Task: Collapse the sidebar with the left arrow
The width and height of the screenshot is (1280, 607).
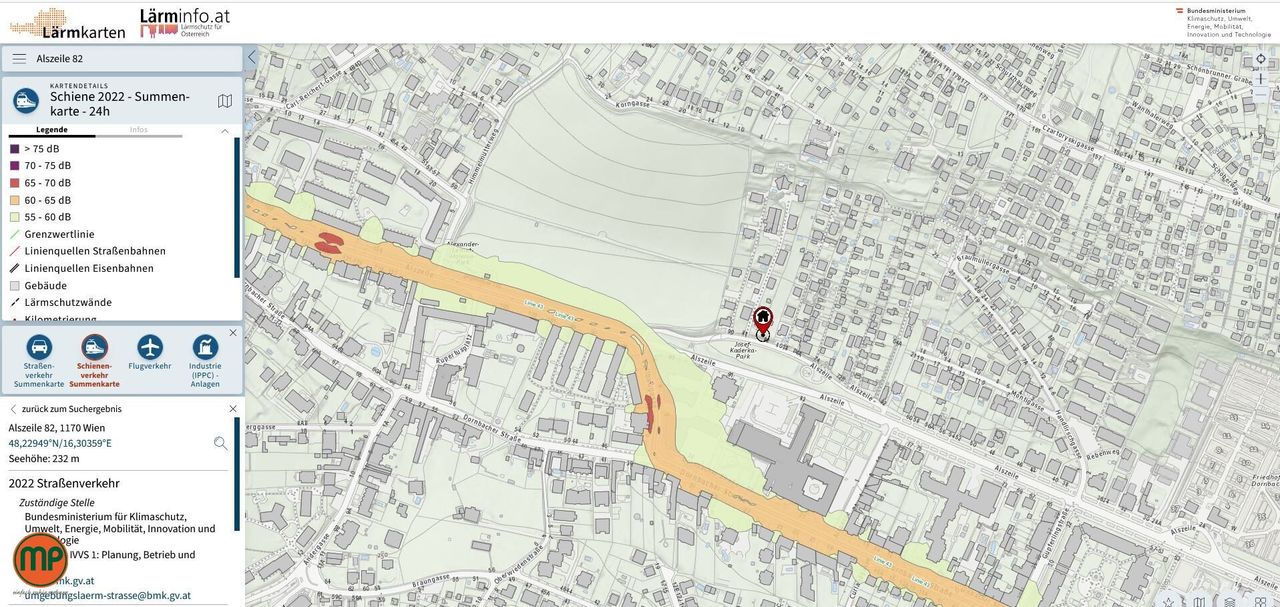Action: pos(251,58)
